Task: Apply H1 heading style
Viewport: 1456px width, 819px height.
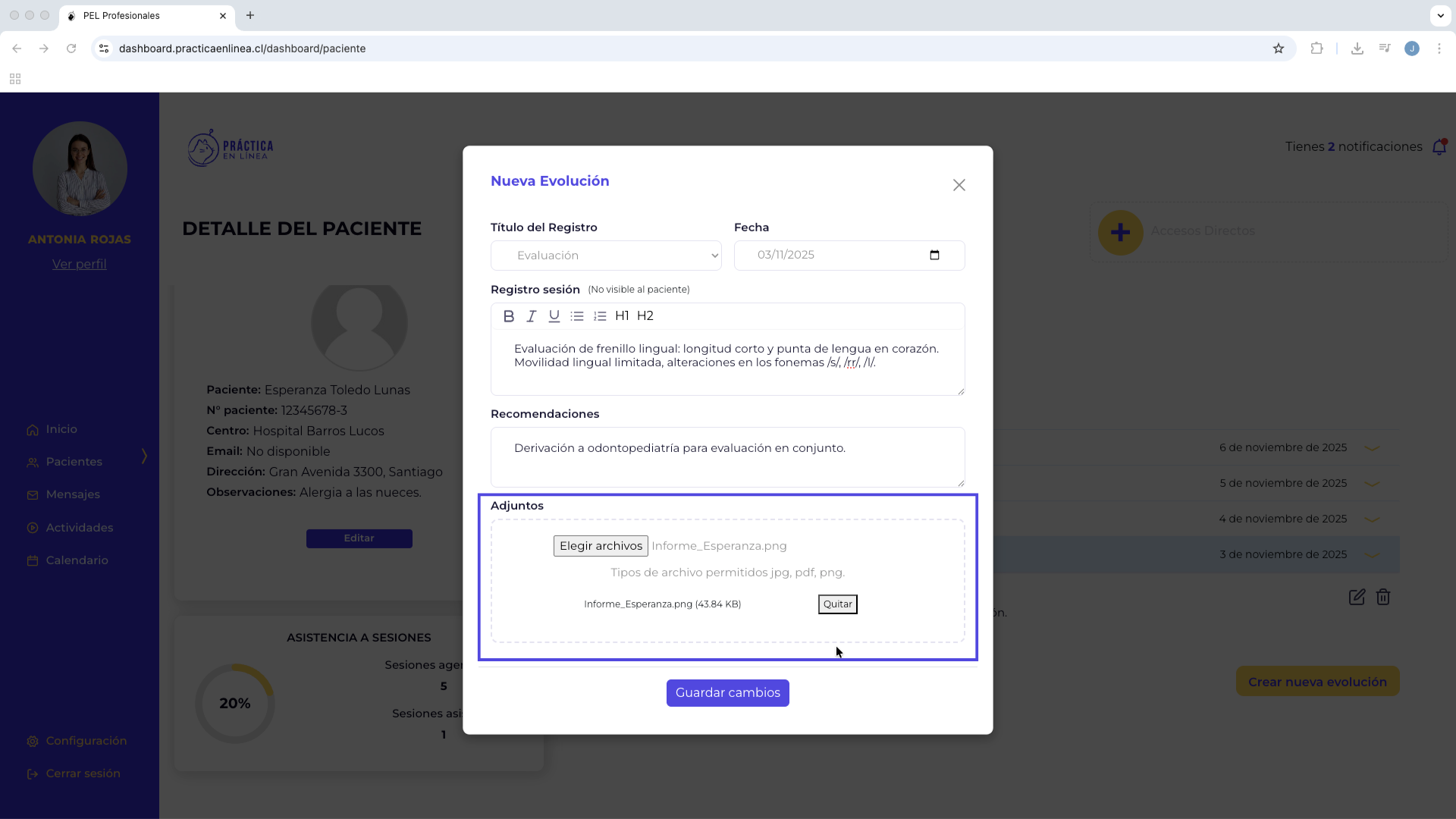Action: tap(622, 316)
